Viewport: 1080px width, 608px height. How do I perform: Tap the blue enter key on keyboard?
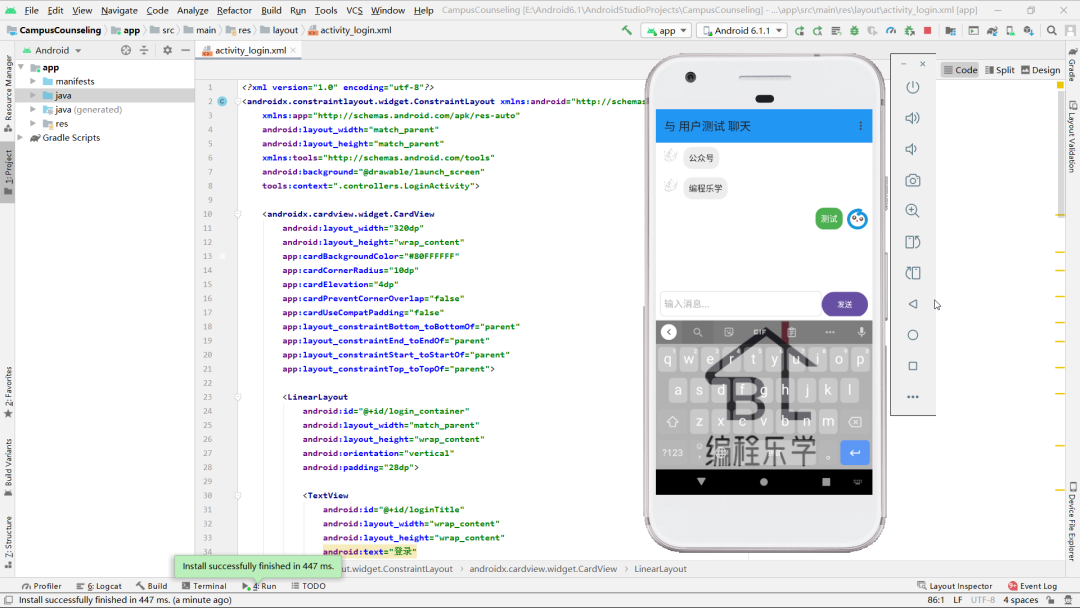click(855, 452)
